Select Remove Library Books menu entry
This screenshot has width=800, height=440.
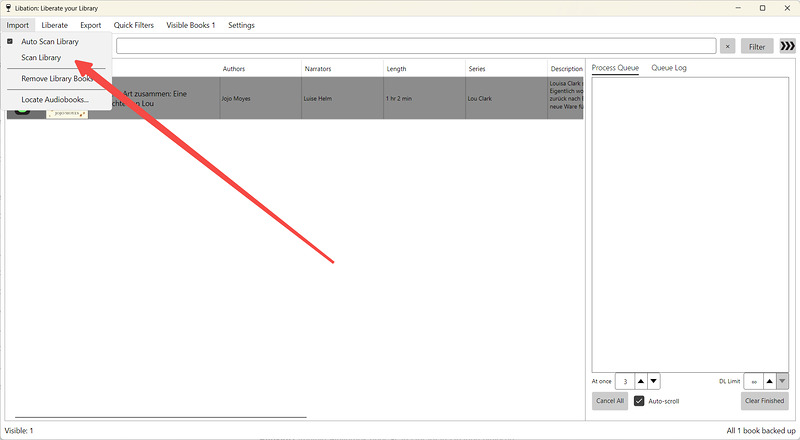pos(57,79)
